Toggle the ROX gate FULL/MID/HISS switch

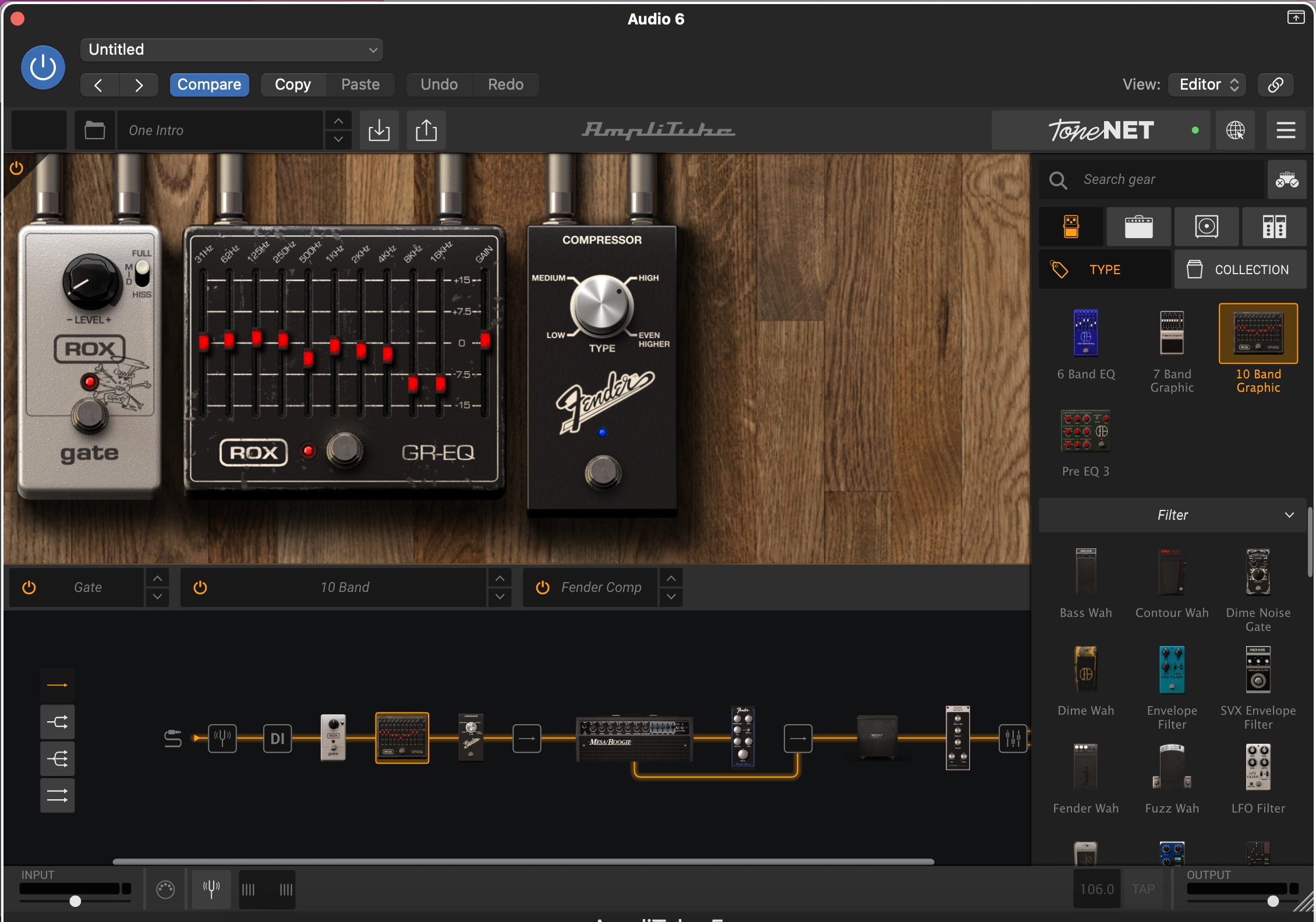coord(142,274)
